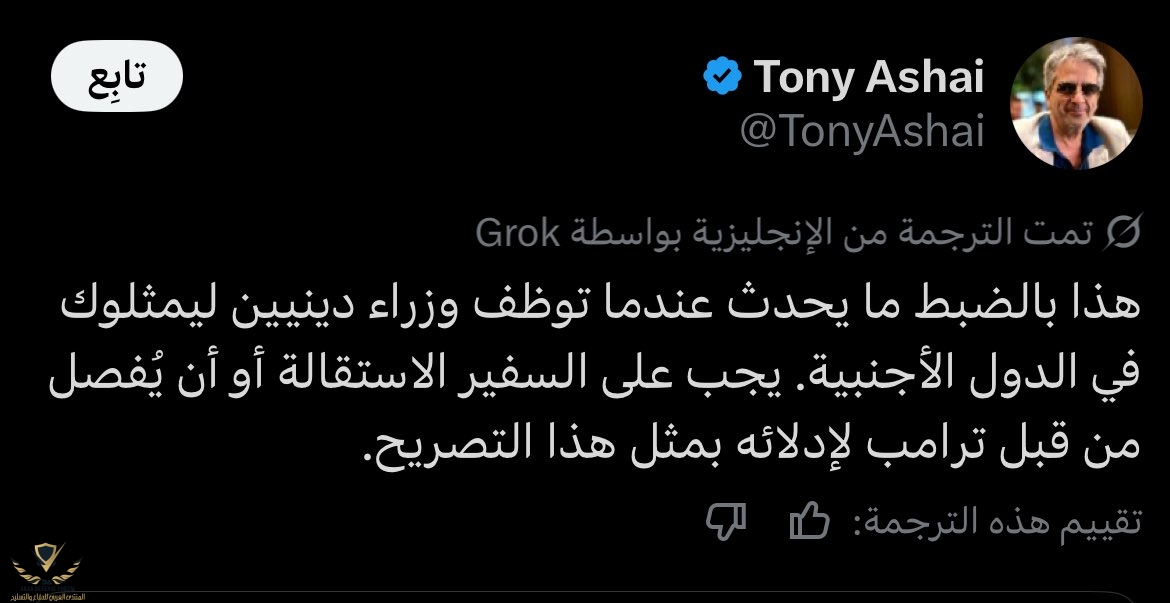The height and width of the screenshot is (603, 1170).
Task: Open Tony Ashai's profile picture
Action: point(1077,105)
